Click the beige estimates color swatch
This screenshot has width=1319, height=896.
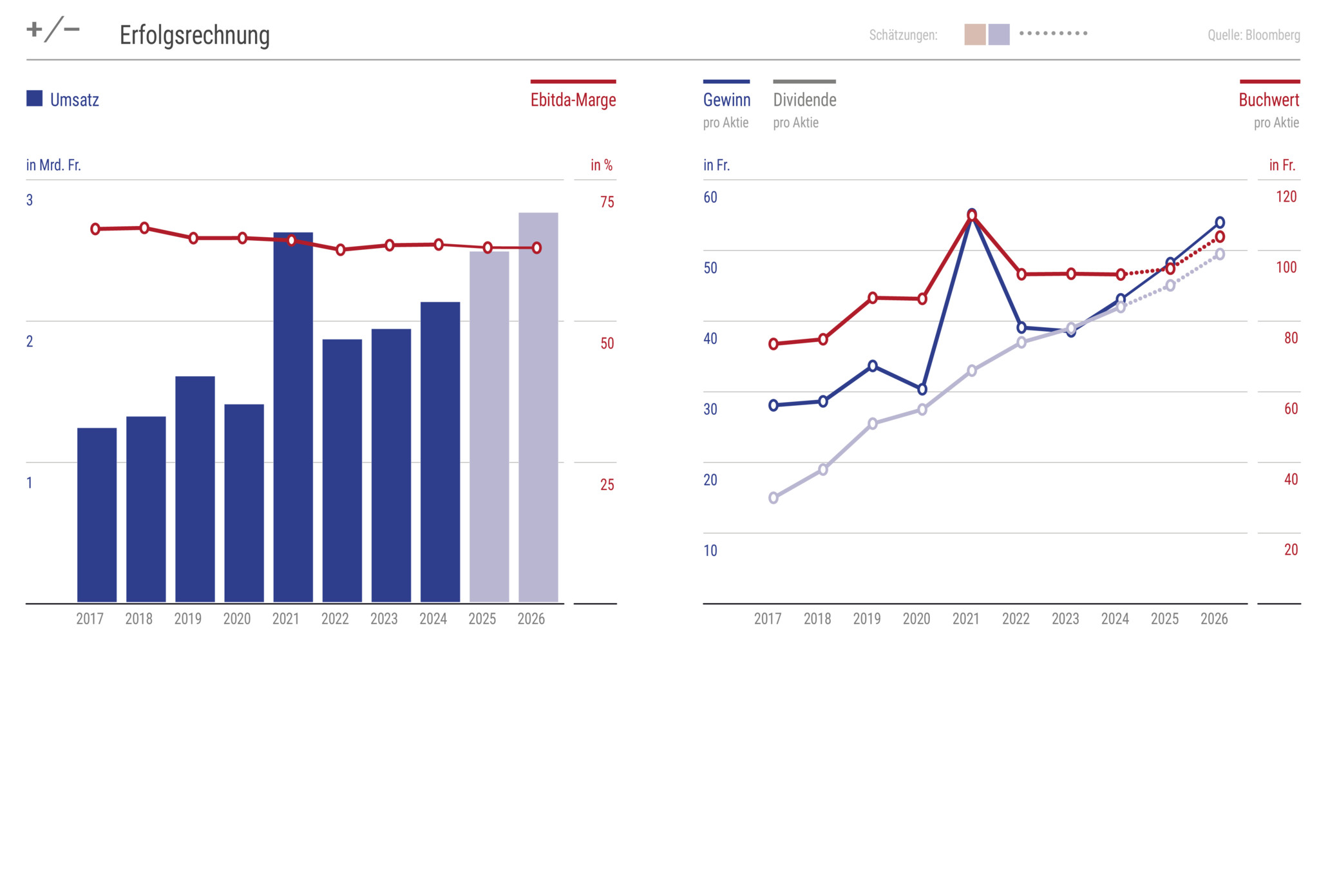974,35
